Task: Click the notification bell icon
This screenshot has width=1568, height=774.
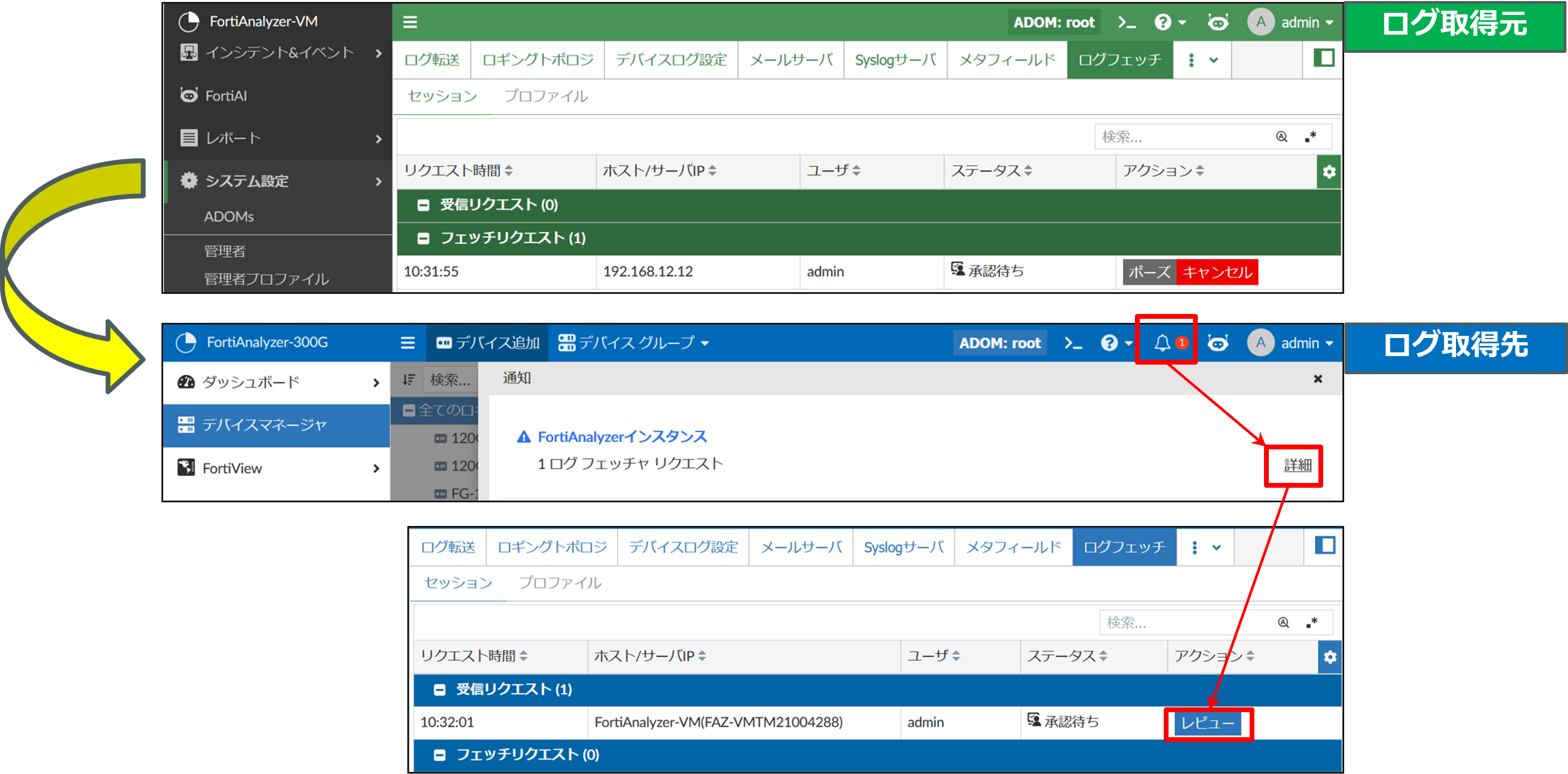Action: tap(1162, 343)
